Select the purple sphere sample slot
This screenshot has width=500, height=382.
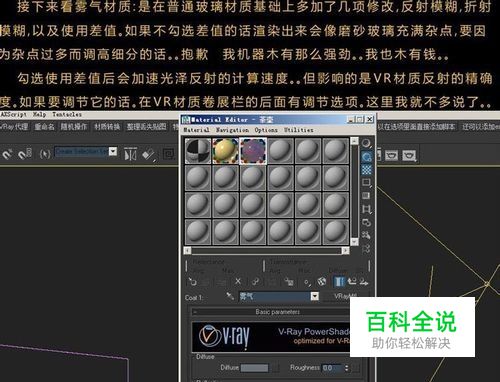(x=253, y=151)
